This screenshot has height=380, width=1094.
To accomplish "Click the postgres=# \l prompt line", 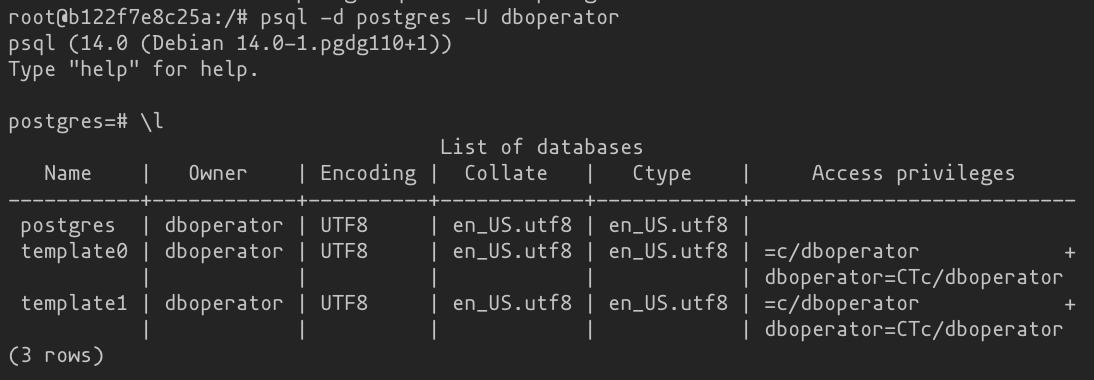I will click(x=86, y=121).
